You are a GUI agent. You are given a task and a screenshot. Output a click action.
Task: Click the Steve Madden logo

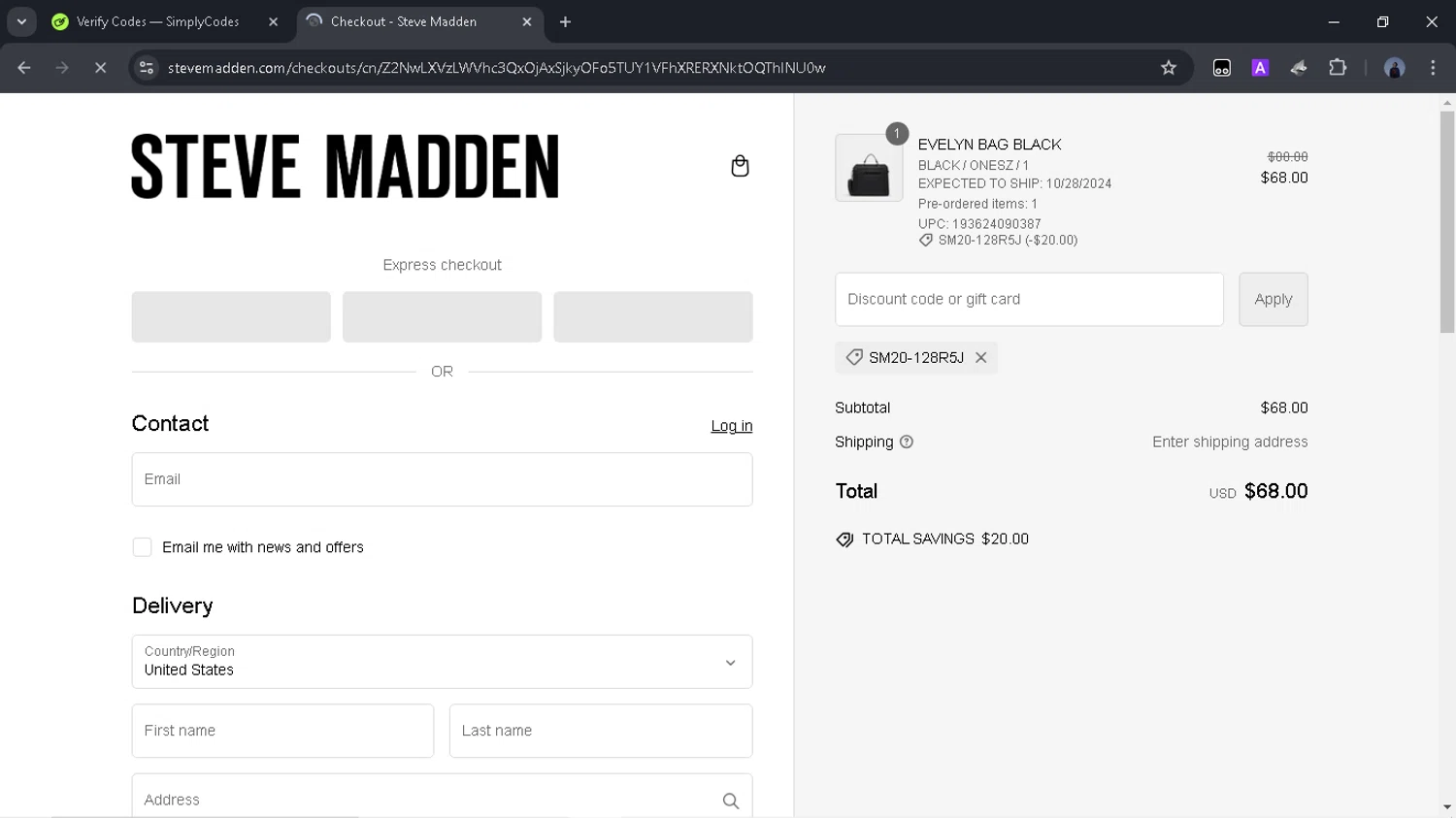345,166
